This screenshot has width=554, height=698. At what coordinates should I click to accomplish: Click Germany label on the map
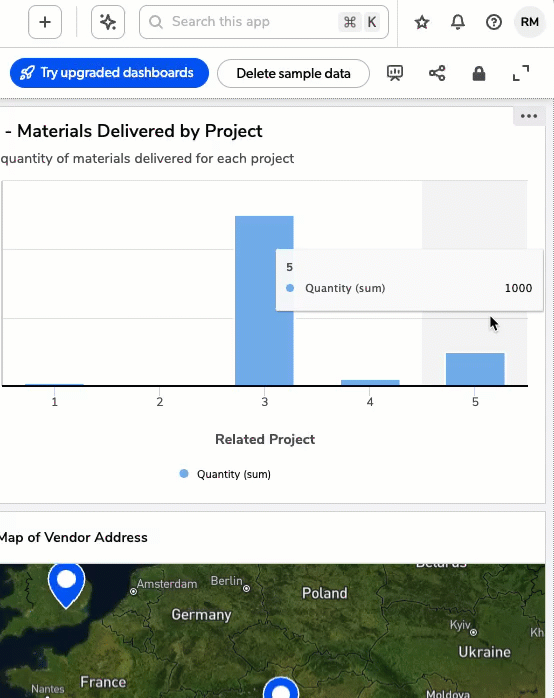202,615
